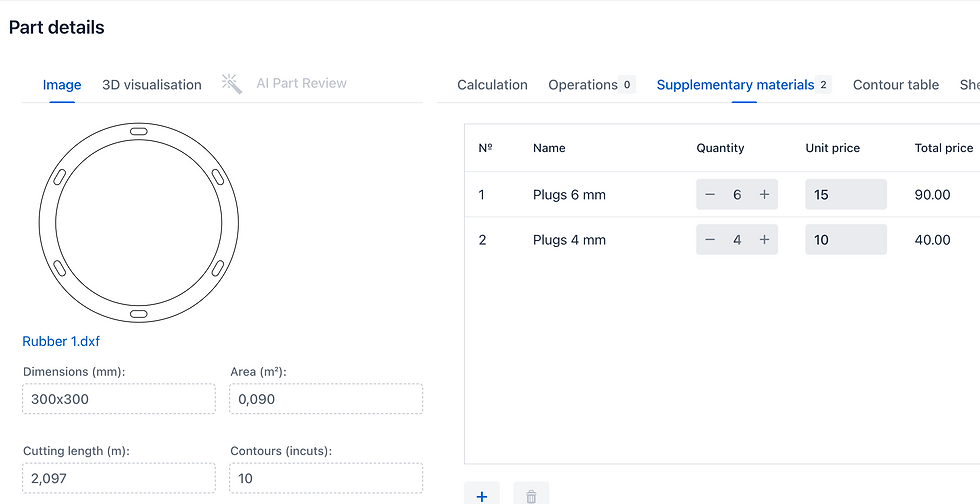Click the ring part preview image
The image size is (980, 504).
(x=138, y=222)
